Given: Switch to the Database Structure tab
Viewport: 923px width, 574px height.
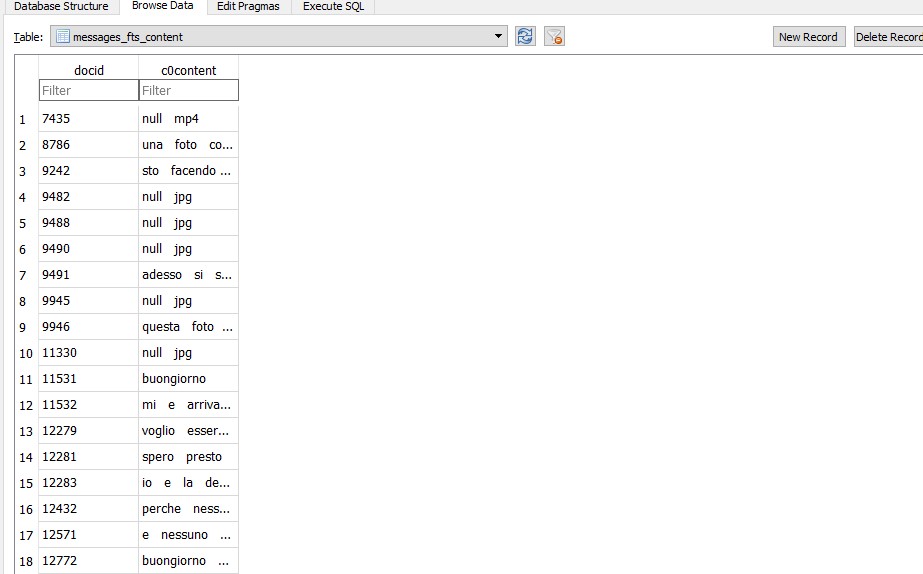Looking at the screenshot, I should tap(61, 6).
